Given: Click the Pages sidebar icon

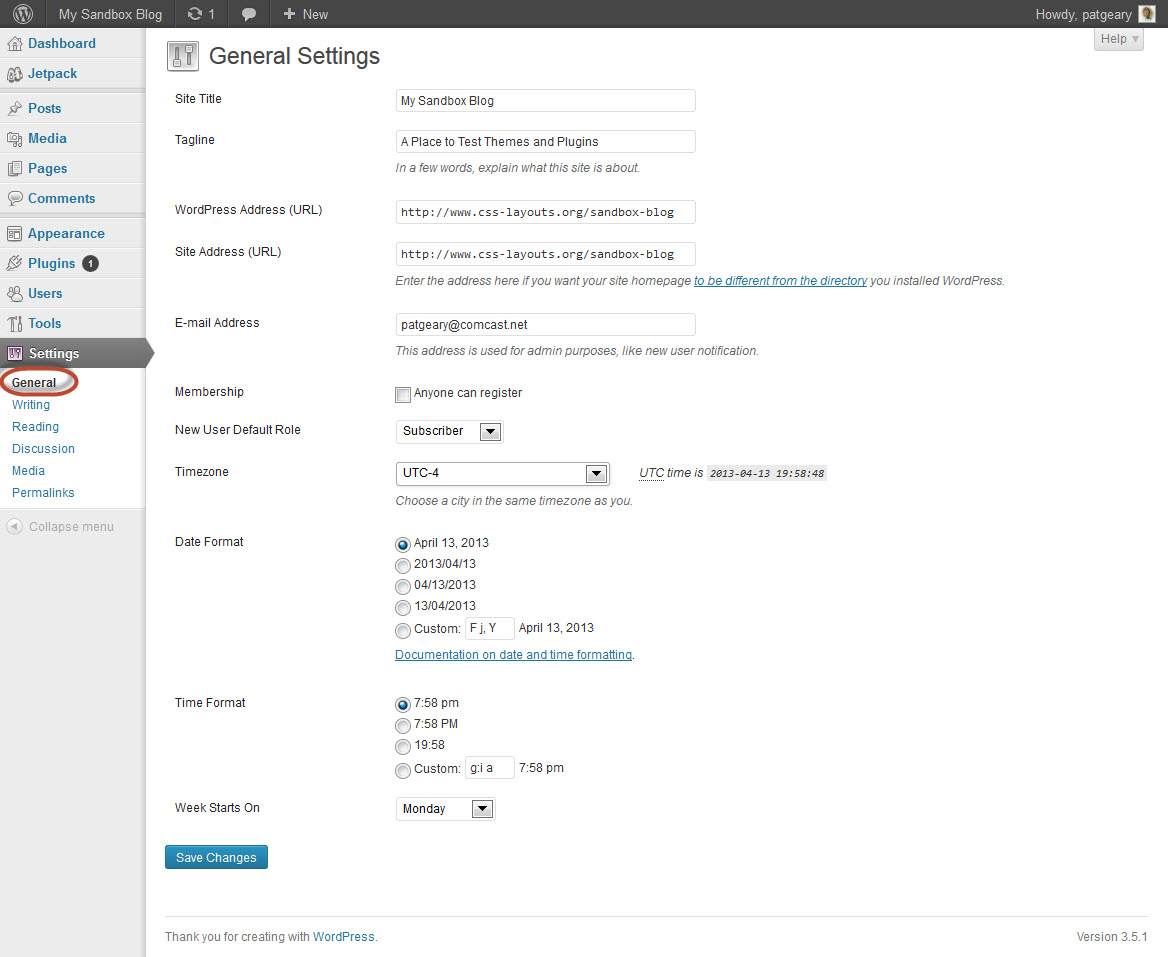Looking at the screenshot, I should (15, 169).
